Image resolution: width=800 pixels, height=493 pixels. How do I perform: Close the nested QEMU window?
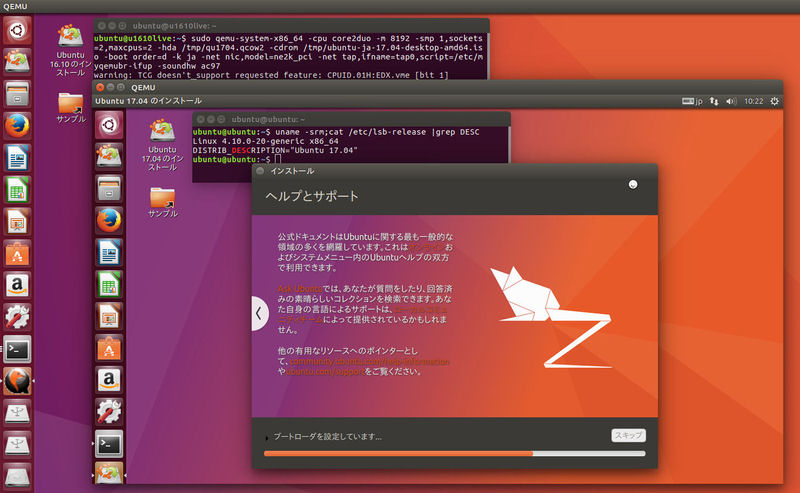(100, 87)
